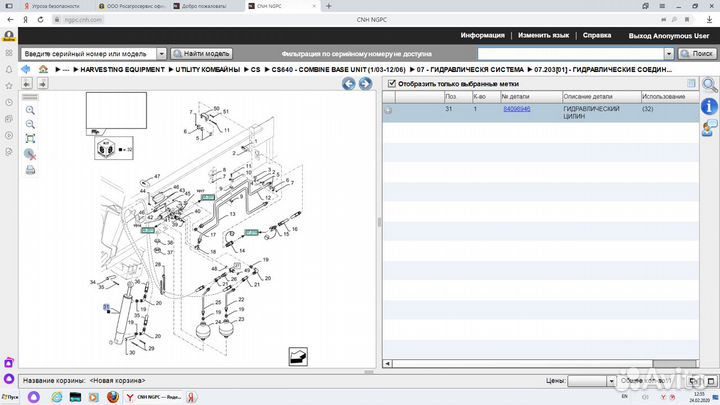Click the 'Найти модель' button
The height and width of the screenshot is (405, 720).
pos(201,53)
